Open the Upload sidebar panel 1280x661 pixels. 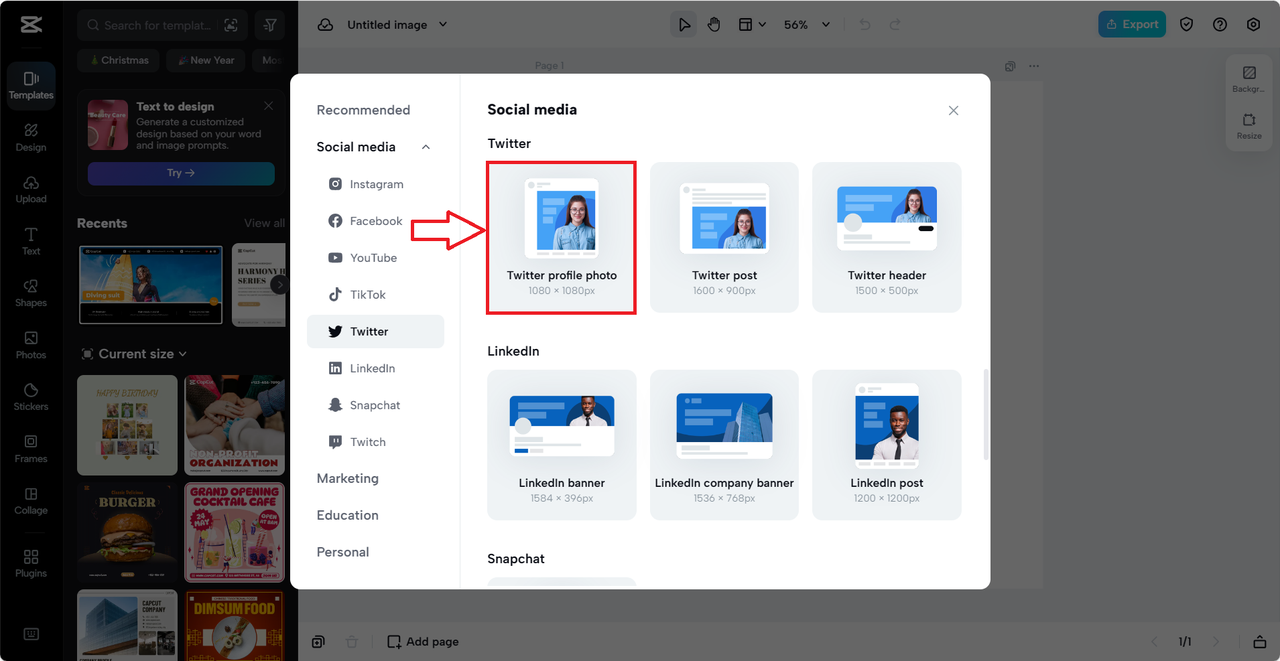(31, 189)
